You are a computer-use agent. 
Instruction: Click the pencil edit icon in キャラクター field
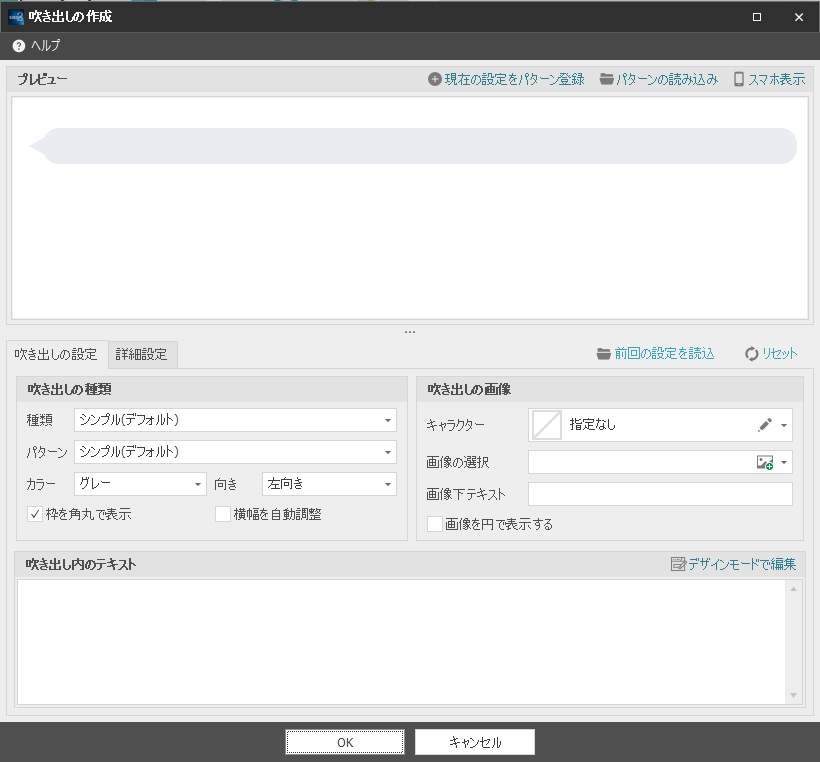(765, 425)
